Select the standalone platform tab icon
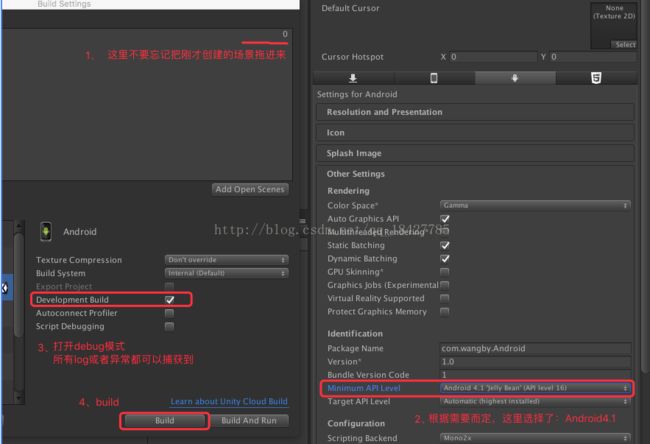The image size is (650, 444). click(353, 78)
